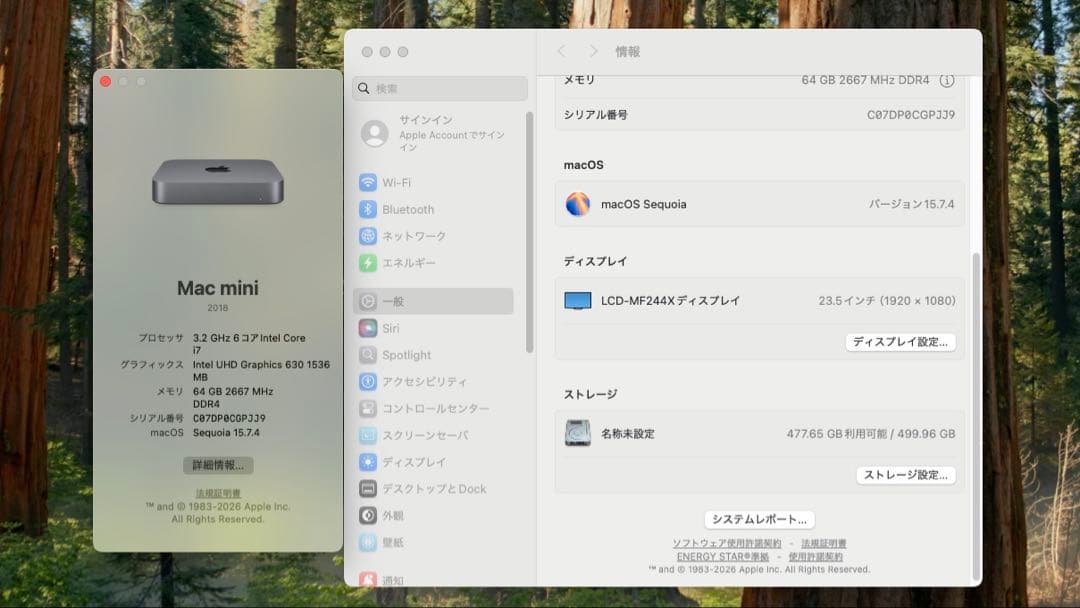Open the Wi-Fi sidebar item label
The width and height of the screenshot is (1080, 608).
pos(397,182)
